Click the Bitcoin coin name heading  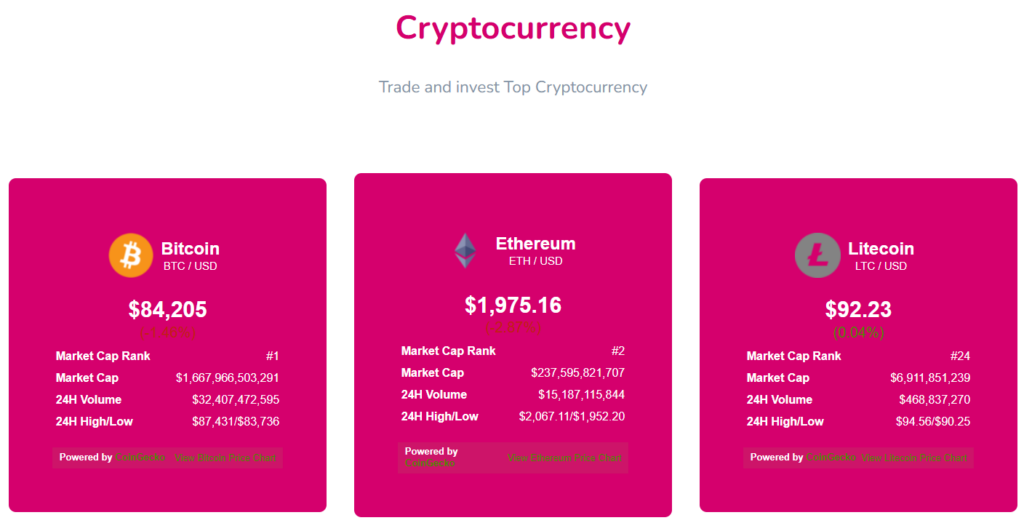click(190, 249)
